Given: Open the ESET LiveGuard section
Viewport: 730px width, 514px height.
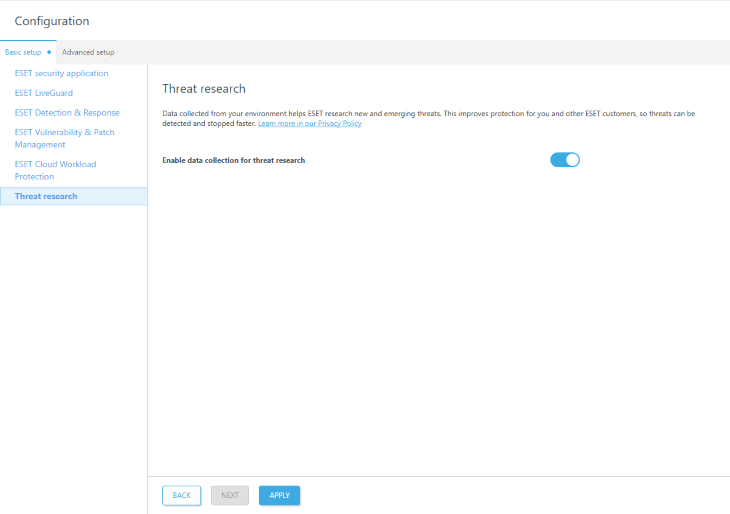Looking at the screenshot, I should coord(44,93).
